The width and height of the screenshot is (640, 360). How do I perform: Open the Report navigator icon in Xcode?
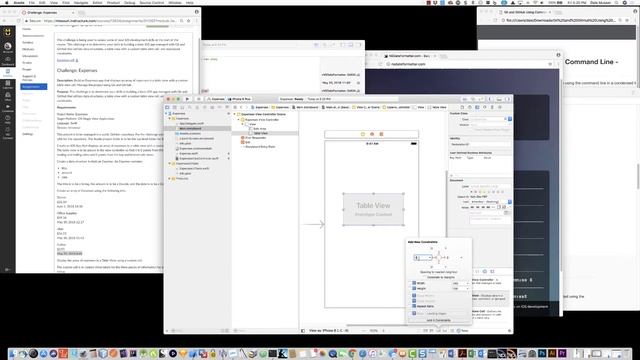coord(227,107)
